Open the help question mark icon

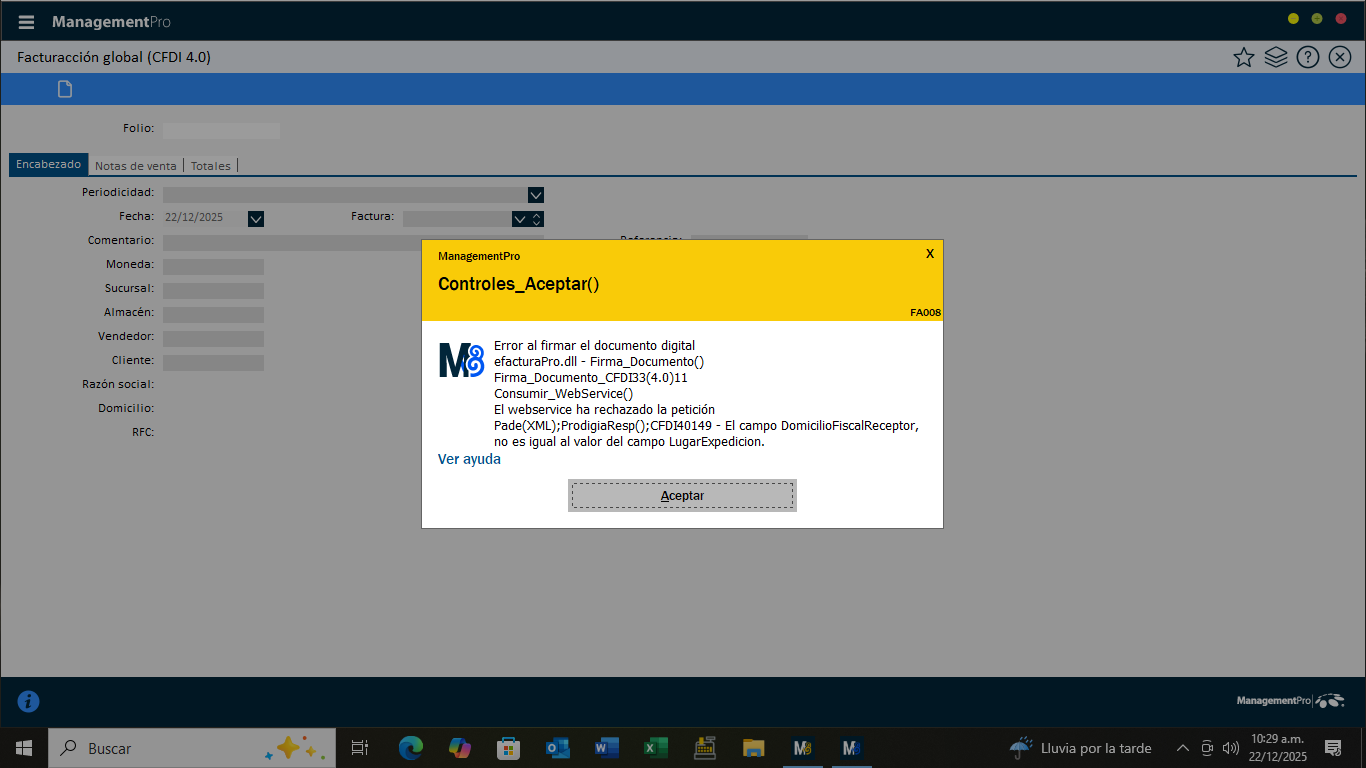1307,58
